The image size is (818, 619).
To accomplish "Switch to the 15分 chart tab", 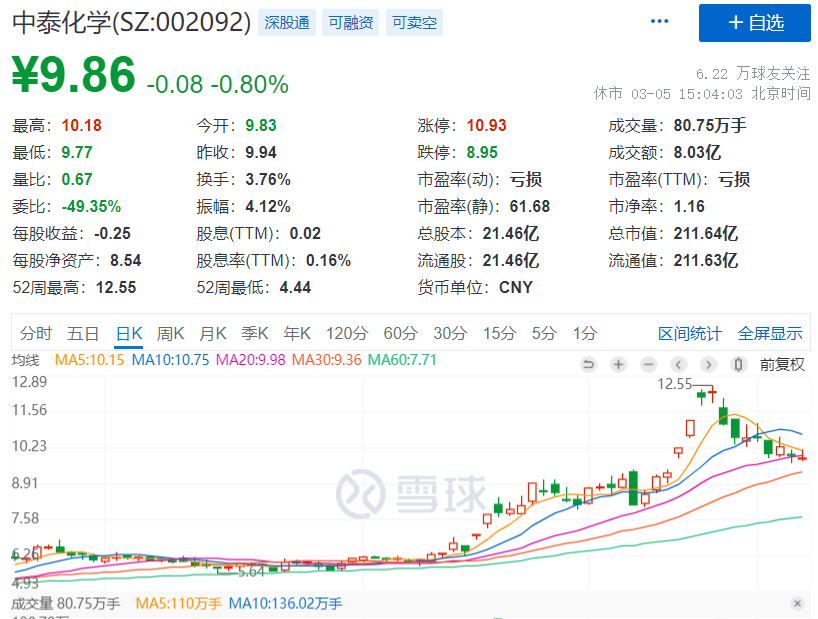I will pyautogui.click(x=499, y=333).
